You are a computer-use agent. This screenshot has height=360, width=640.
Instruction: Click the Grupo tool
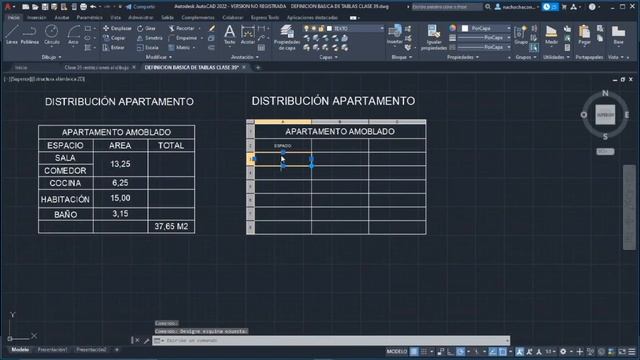pyautogui.click(x=520, y=34)
